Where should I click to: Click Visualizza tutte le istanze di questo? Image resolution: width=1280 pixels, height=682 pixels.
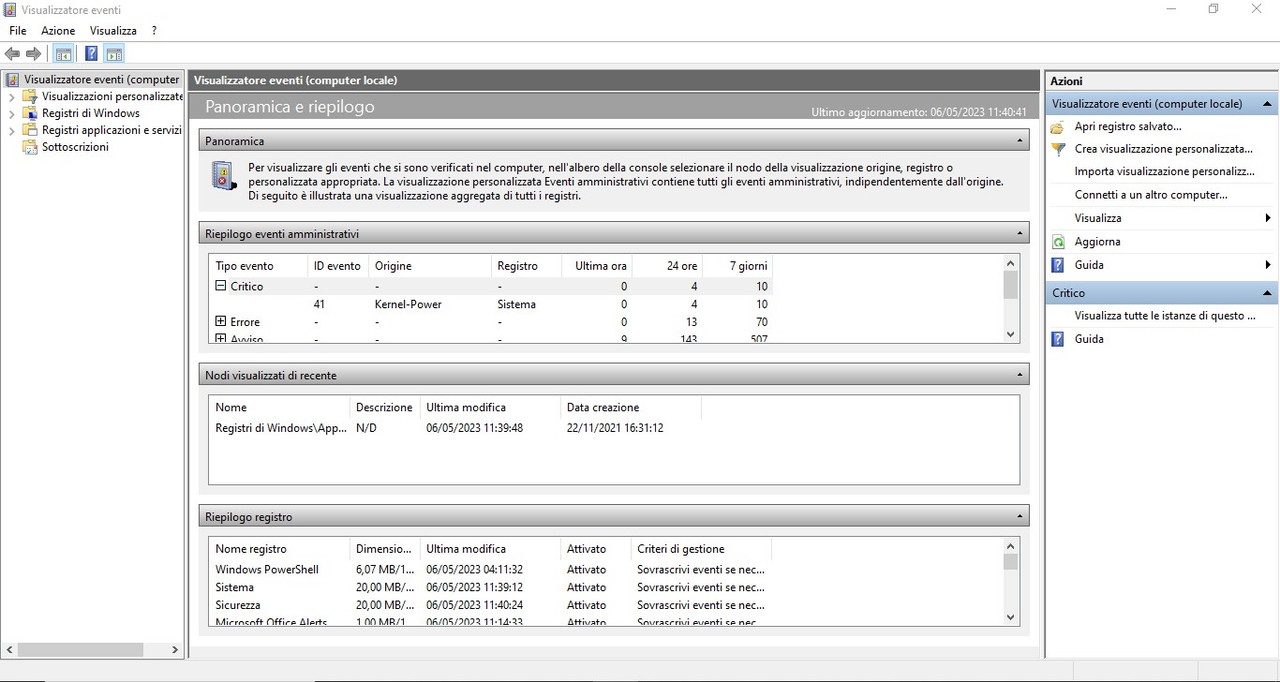pyautogui.click(x=1165, y=316)
